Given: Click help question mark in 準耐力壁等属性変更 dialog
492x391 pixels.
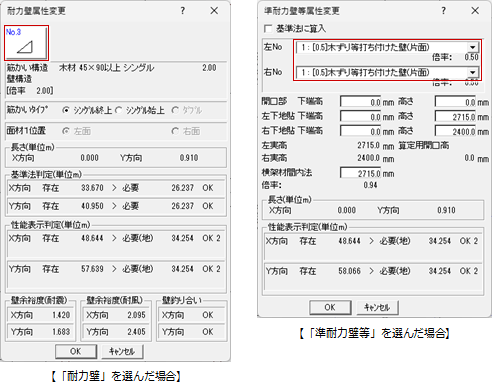Looking at the screenshot, I should pos(444,11).
